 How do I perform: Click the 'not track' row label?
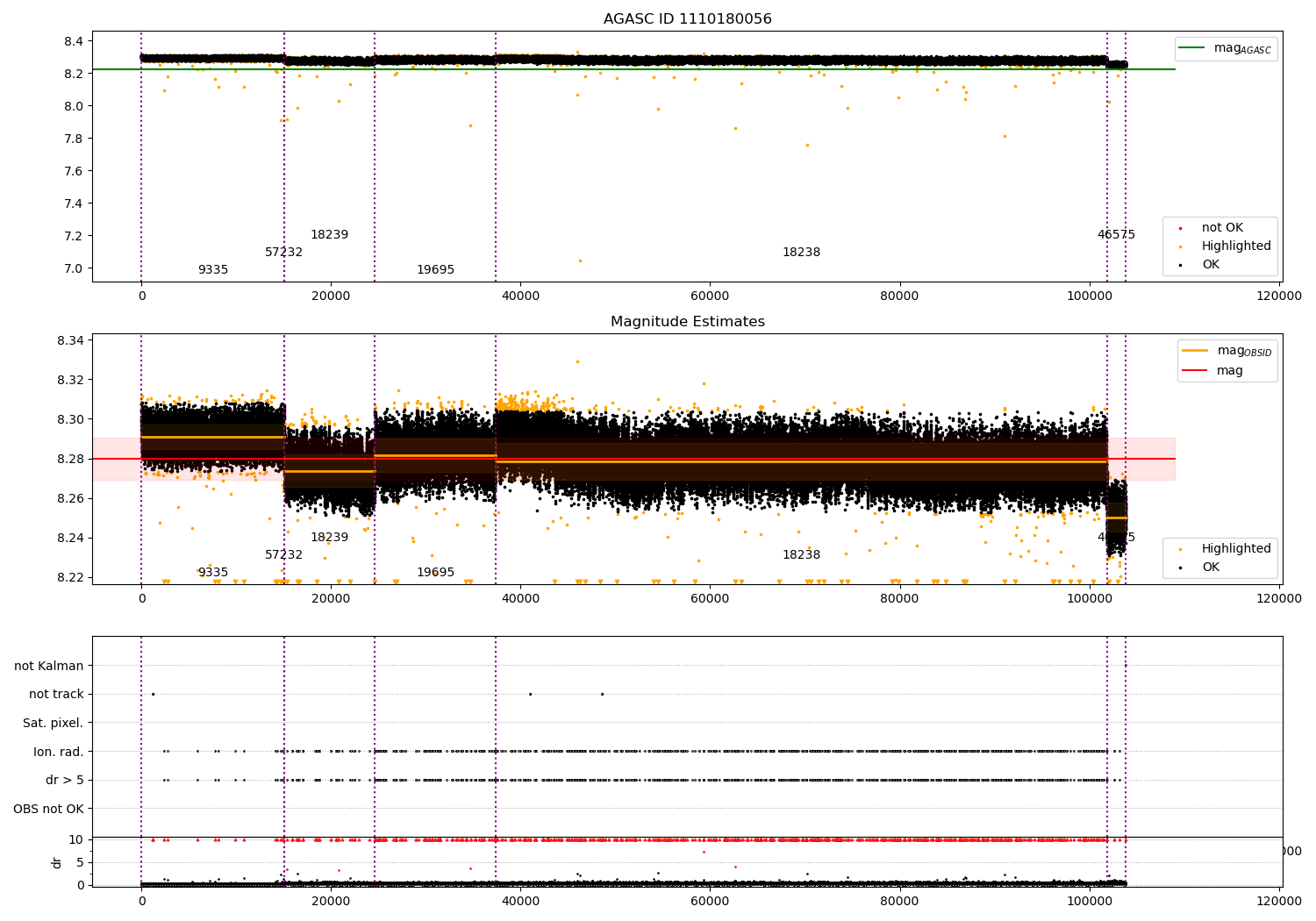point(56,694)
